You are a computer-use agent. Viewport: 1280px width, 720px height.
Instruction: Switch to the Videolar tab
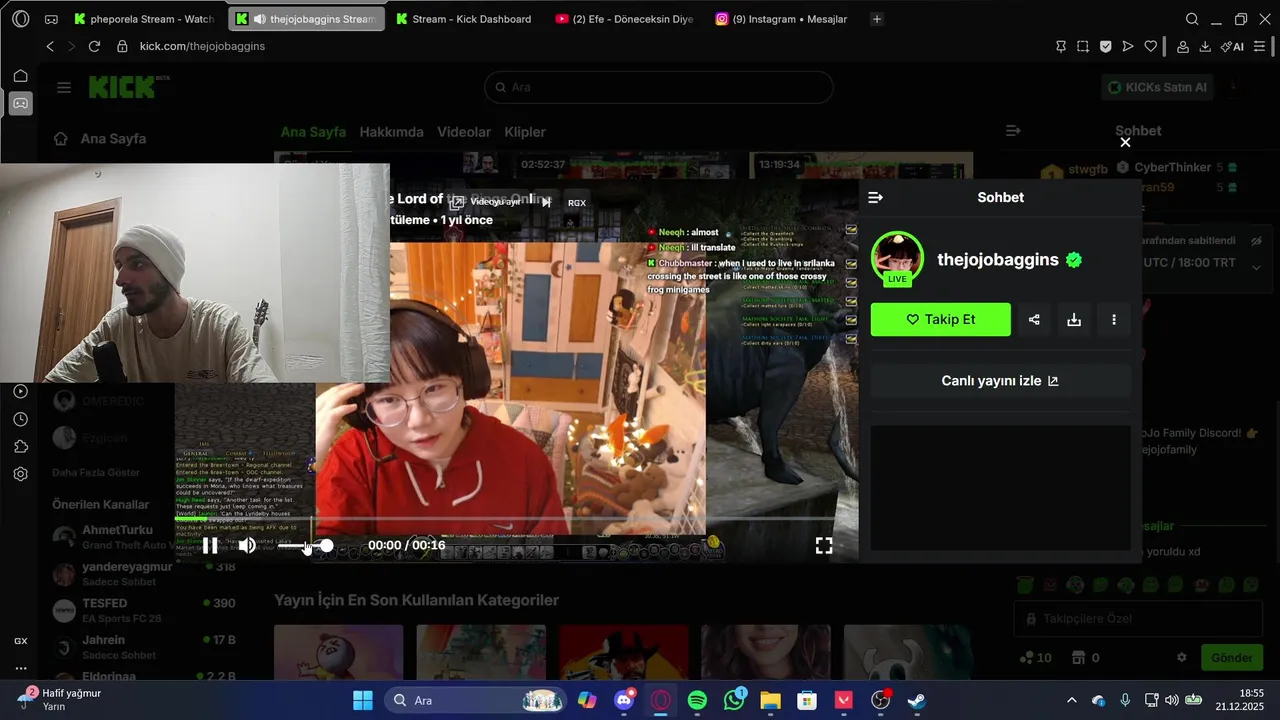tap(464, 132)
